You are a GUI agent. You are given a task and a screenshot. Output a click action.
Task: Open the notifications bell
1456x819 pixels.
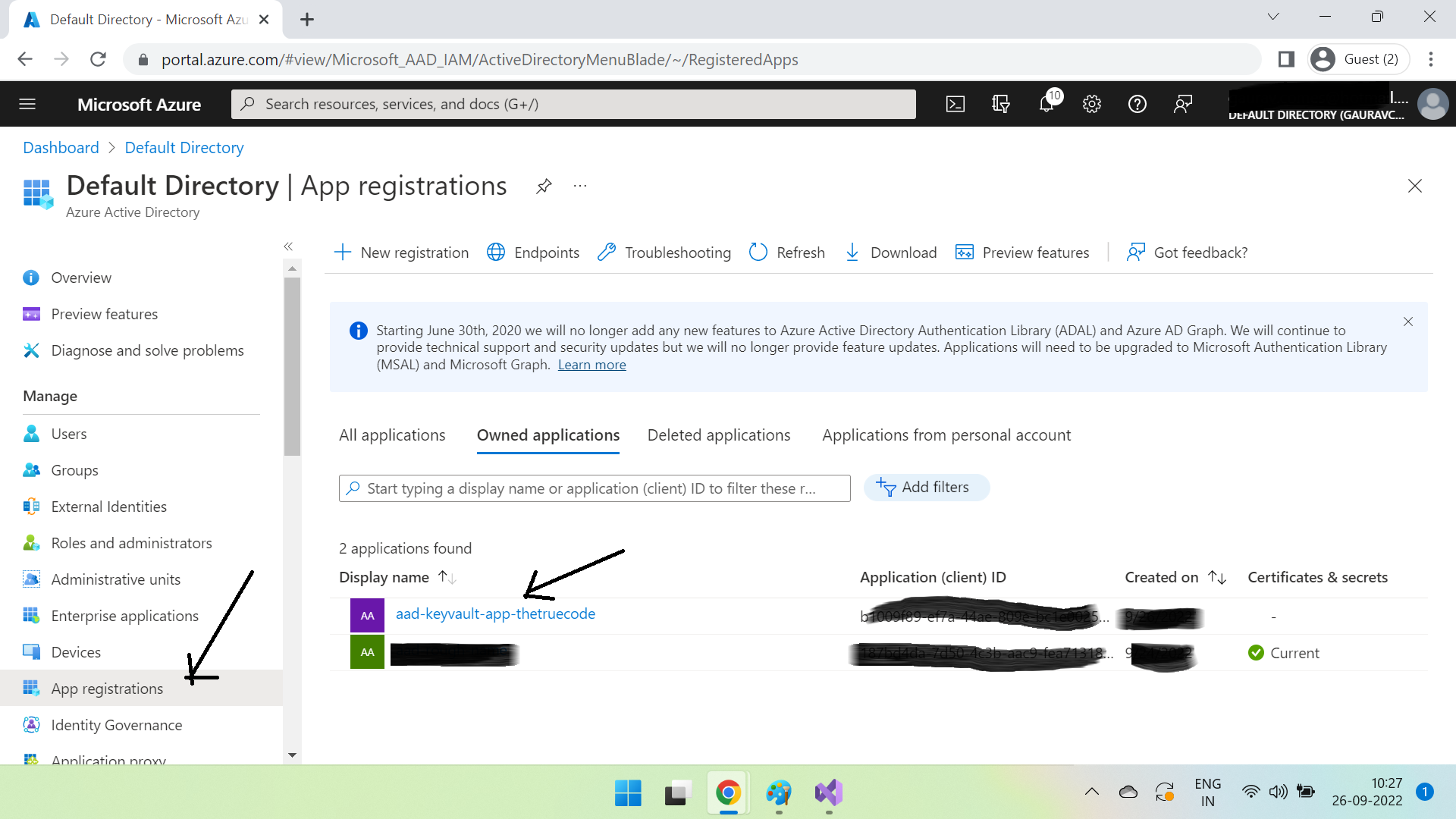pos(1046,104)
